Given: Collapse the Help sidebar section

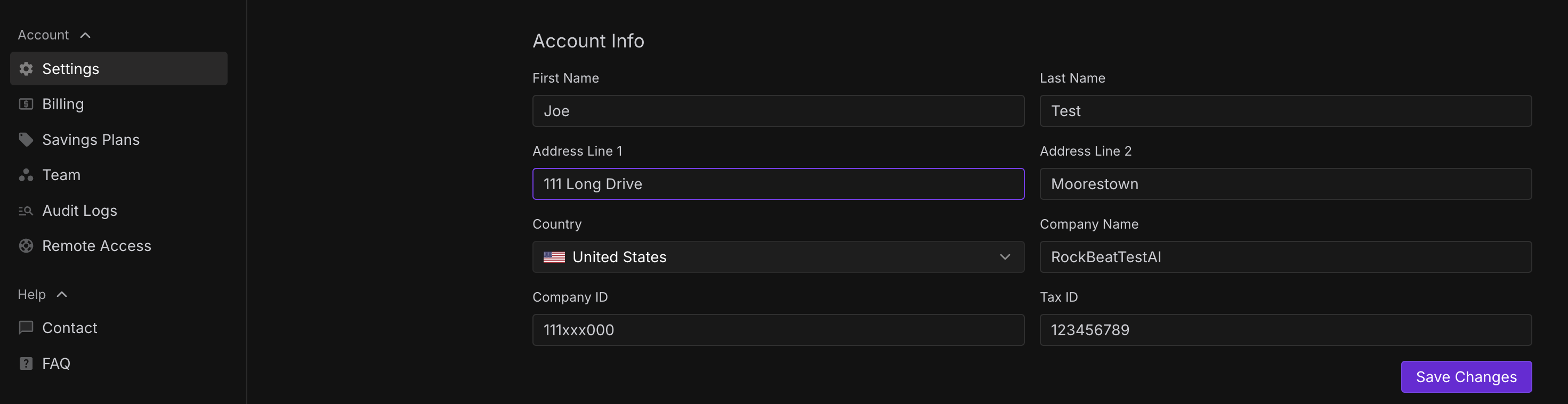Looking at the screenshot, I should (x=61, y=295).
